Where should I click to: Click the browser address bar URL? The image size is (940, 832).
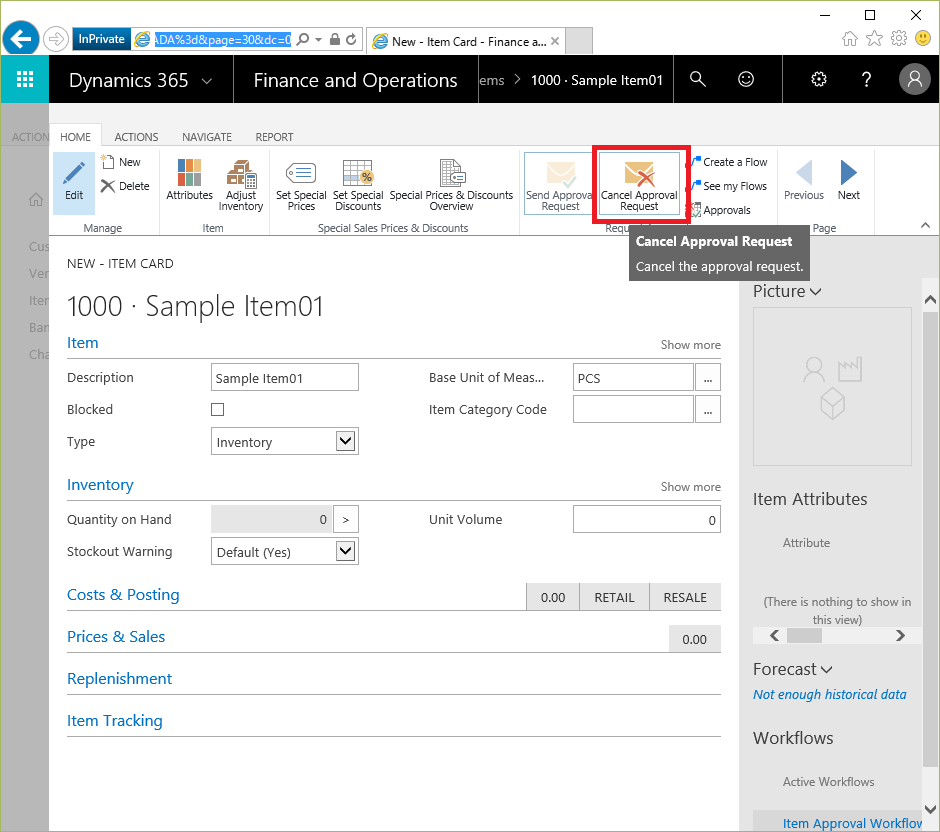[x=222, y=40]
